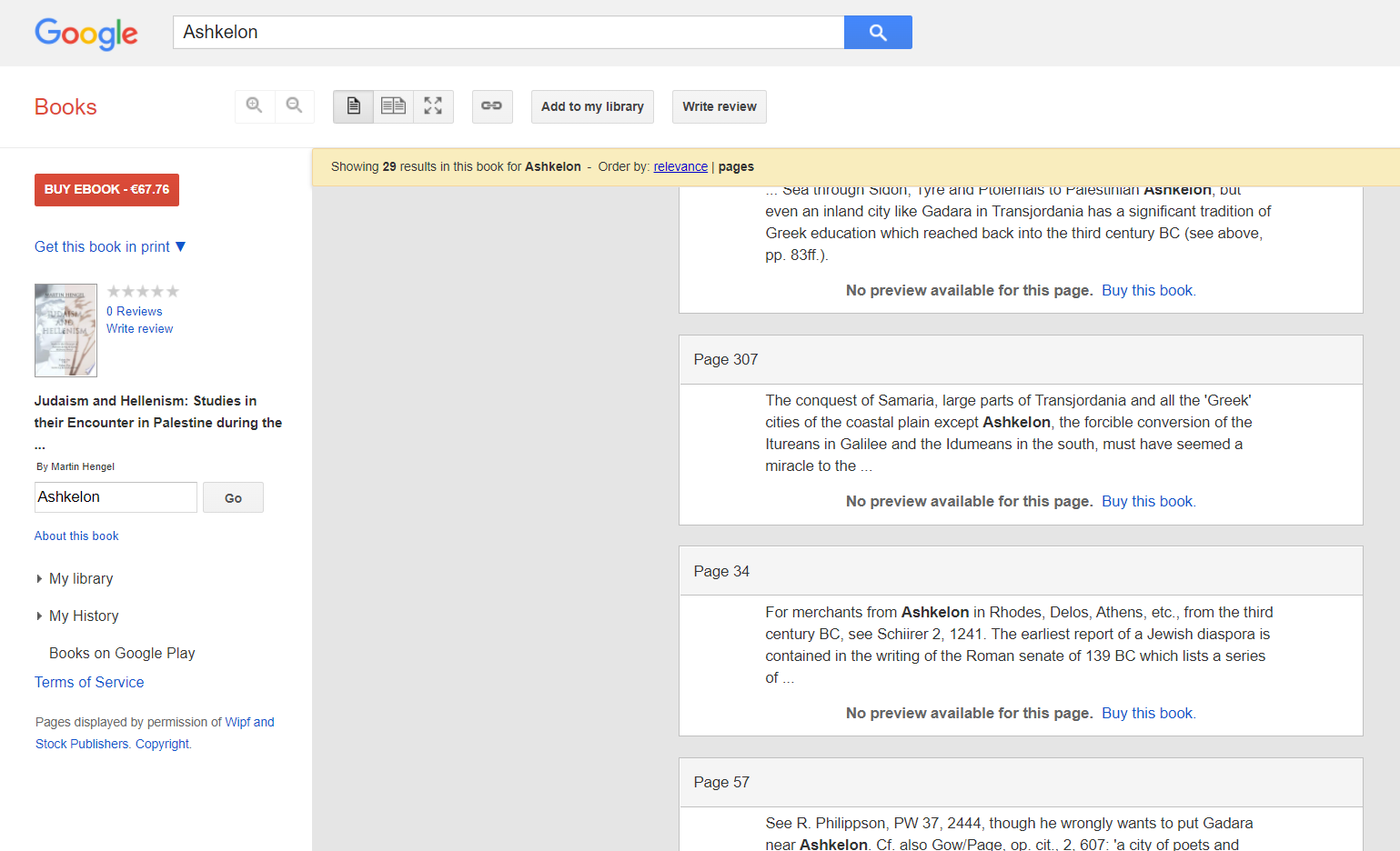Click the By Martin Hengel author text
This screenshot has width=1400, height=851.
[76, 466]
